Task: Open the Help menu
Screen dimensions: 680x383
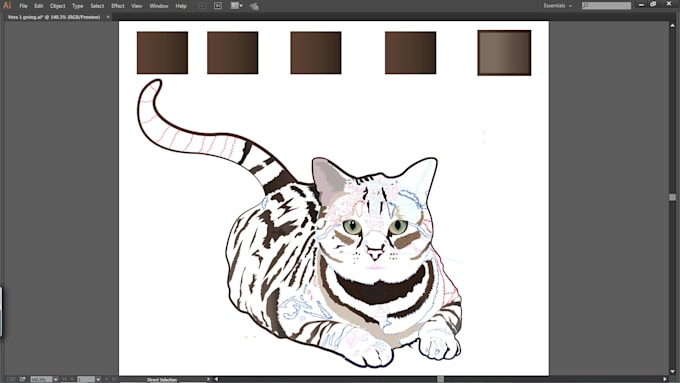Action: (181, 6)
